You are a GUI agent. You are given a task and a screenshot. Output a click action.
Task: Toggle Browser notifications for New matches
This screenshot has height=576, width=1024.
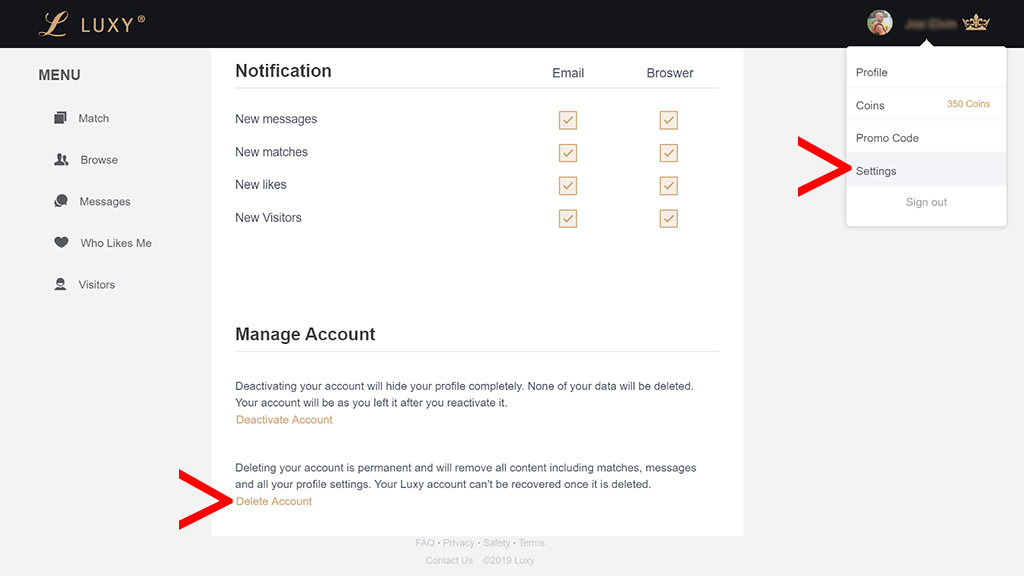[668, 153]
